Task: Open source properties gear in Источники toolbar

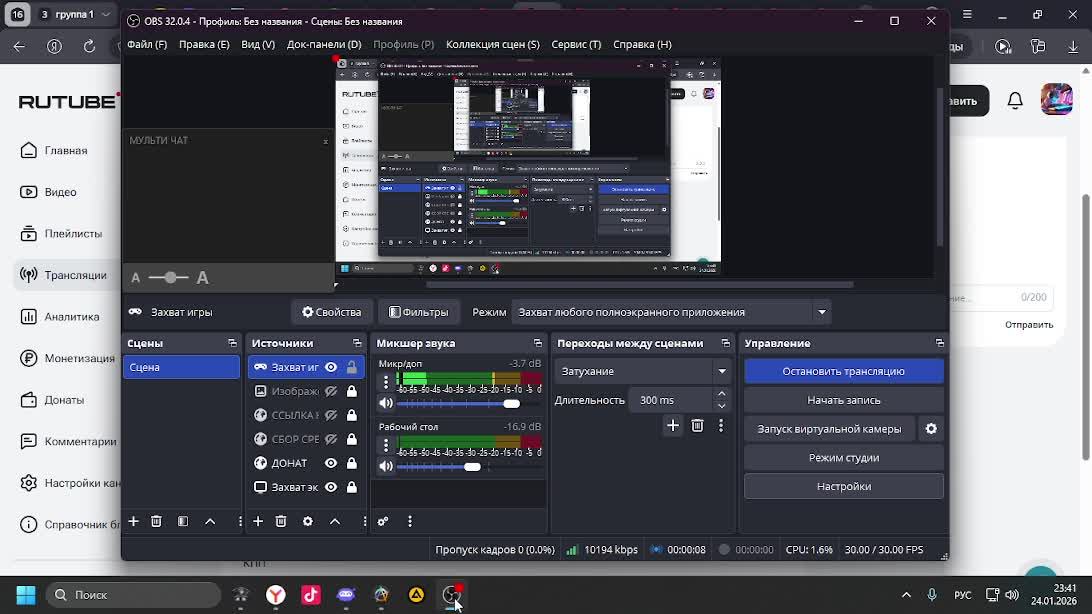Action: coord(308,521)
